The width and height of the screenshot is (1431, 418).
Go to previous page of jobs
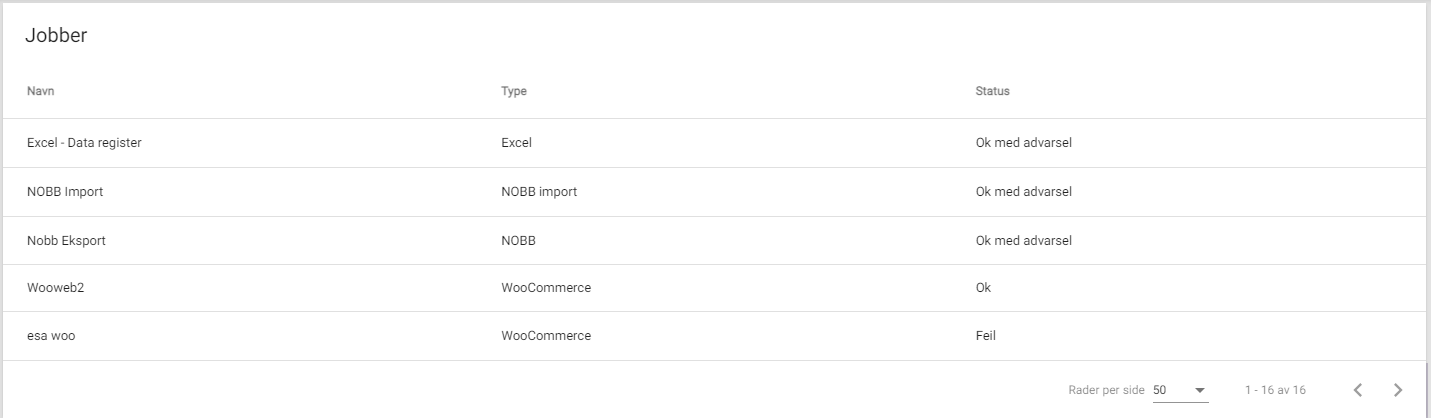pyautogui.click(x=1358, y=390)
